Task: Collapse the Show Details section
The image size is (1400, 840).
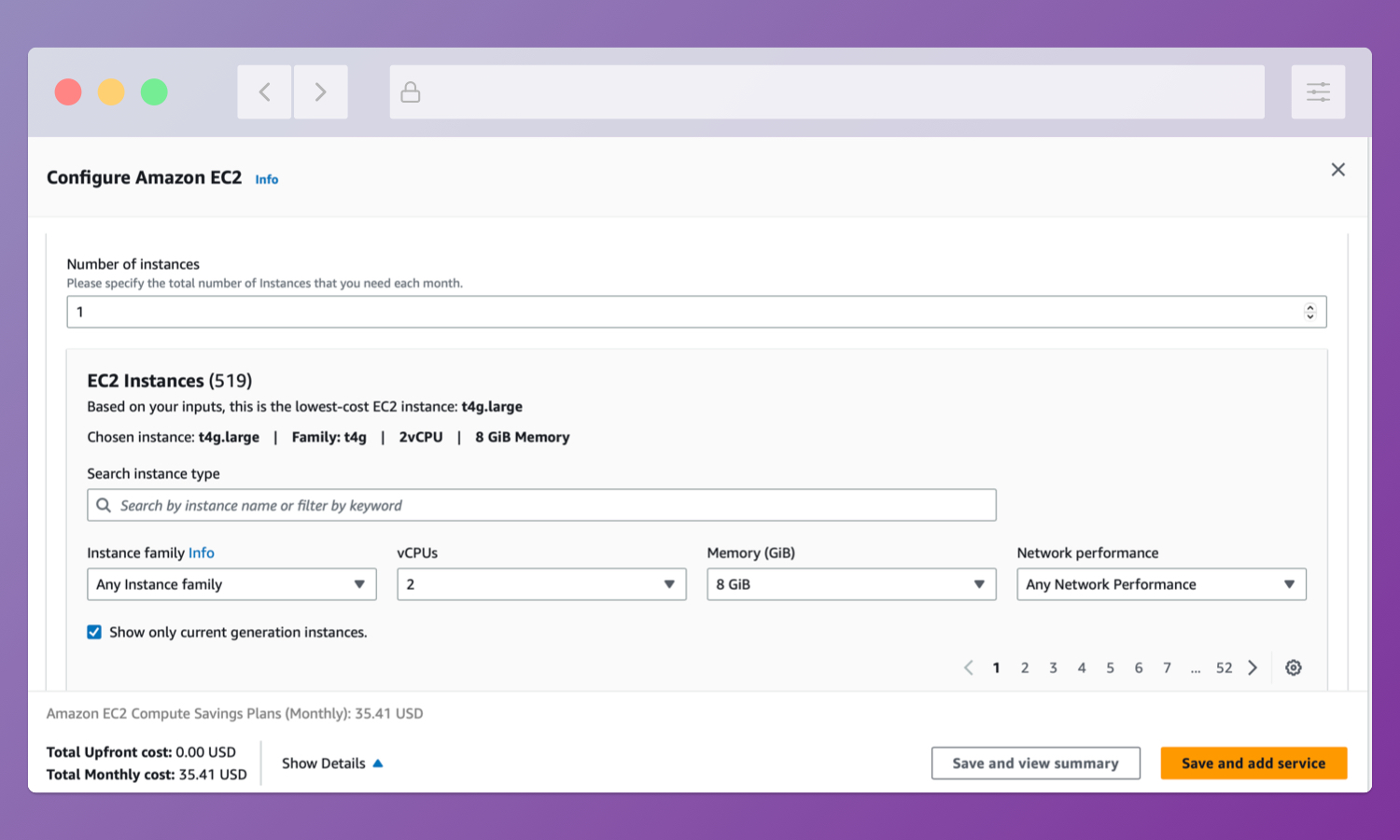Action: (332, 763)
